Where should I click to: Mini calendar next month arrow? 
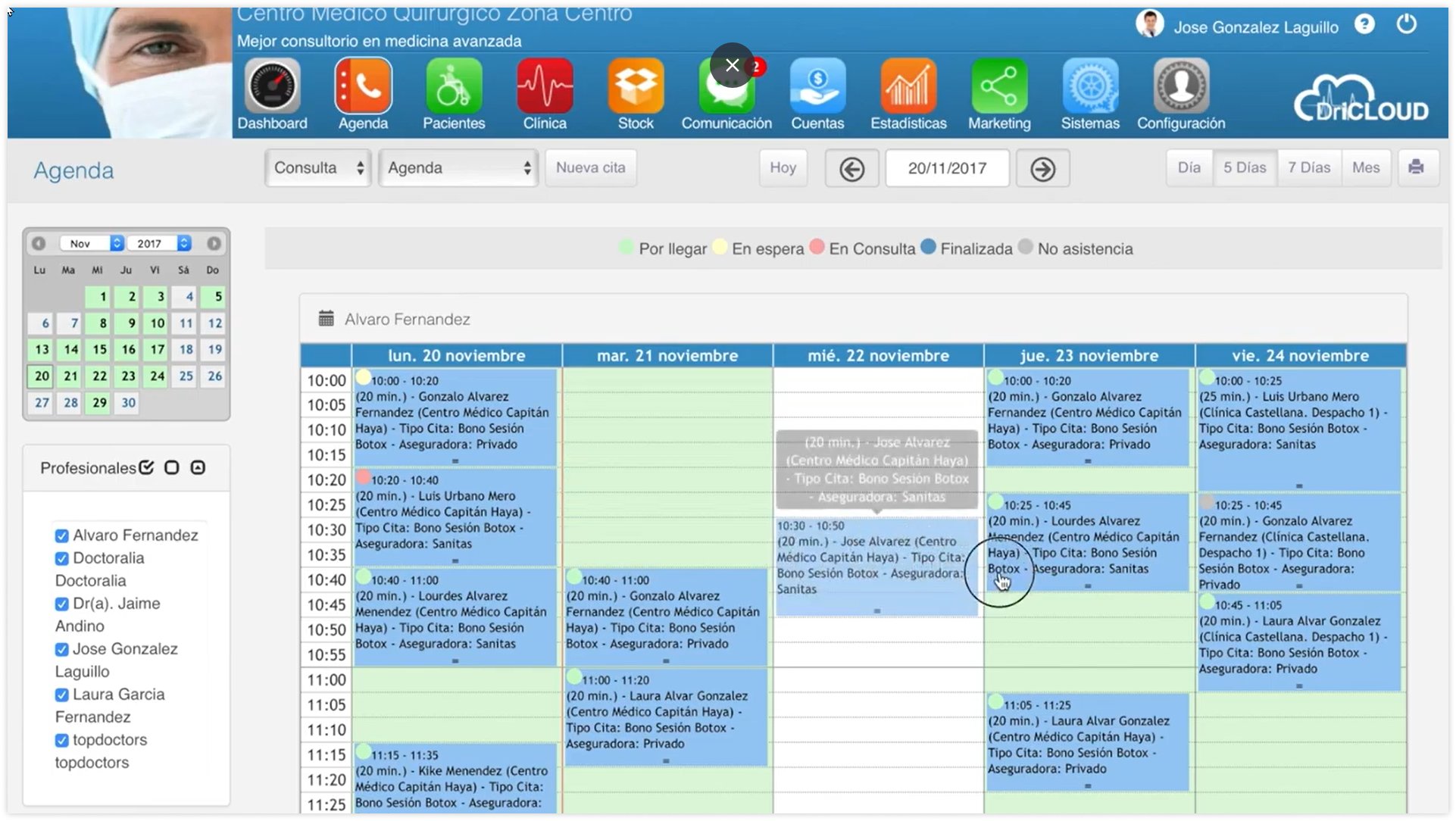[214, 243]
